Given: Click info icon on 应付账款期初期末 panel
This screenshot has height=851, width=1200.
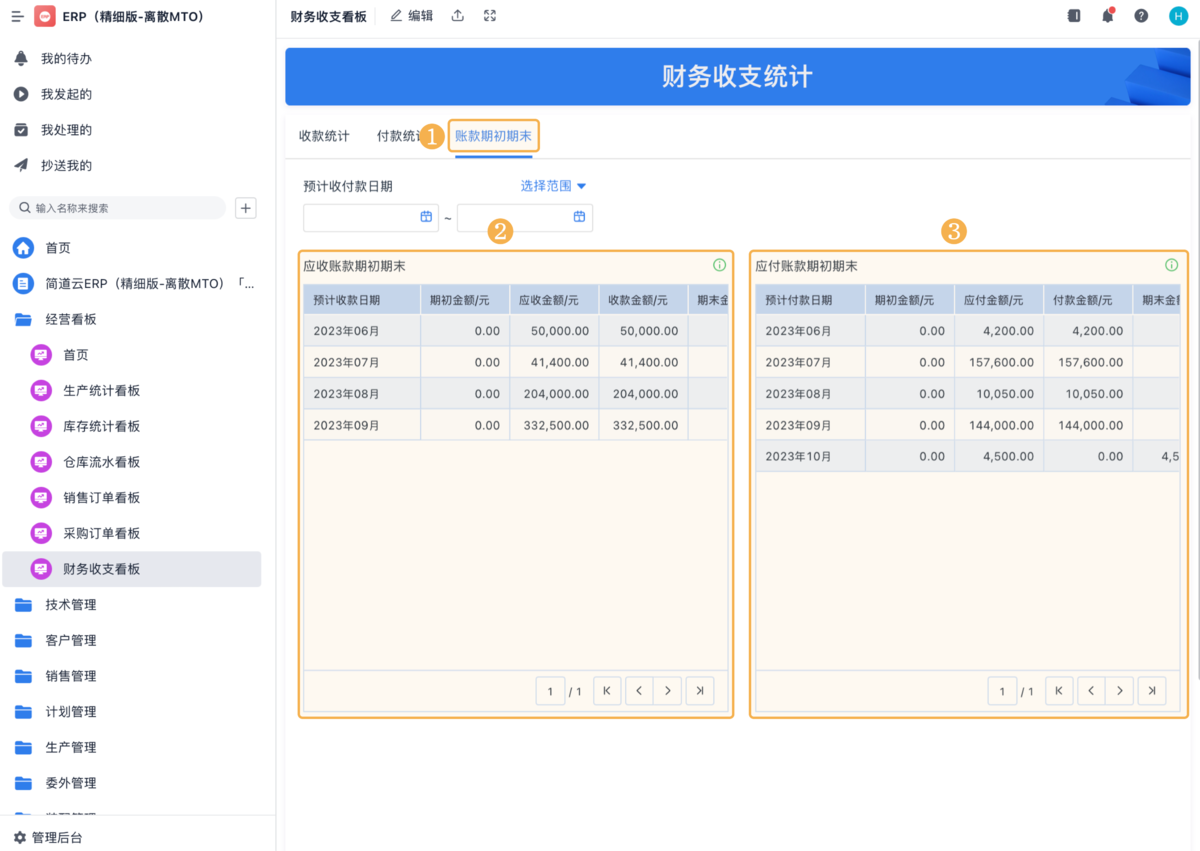Looking at the screenshot, I should point(1171,266).
